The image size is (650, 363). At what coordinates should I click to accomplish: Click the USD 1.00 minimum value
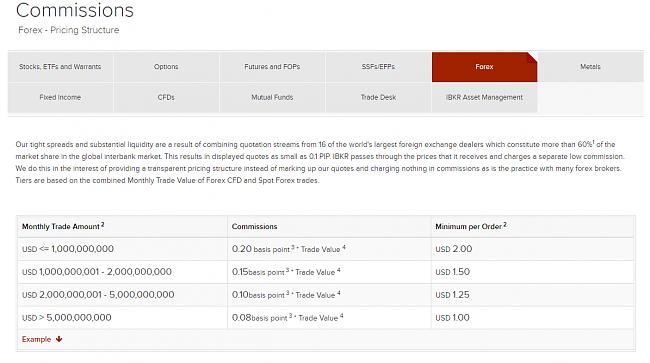tap(452, 317)
